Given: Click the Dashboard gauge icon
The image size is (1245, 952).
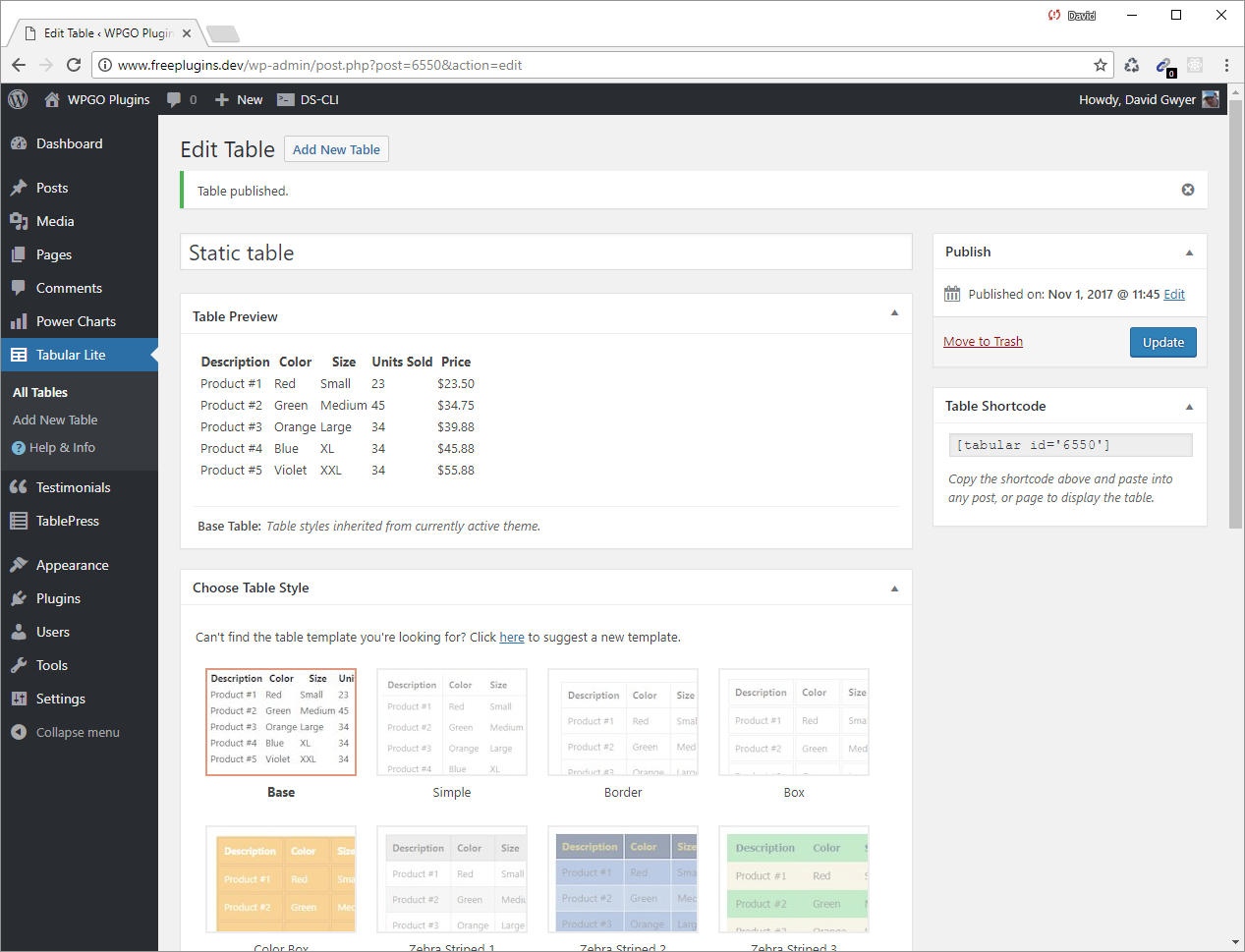Looking at the screenshot, I should tap(19, 143).
